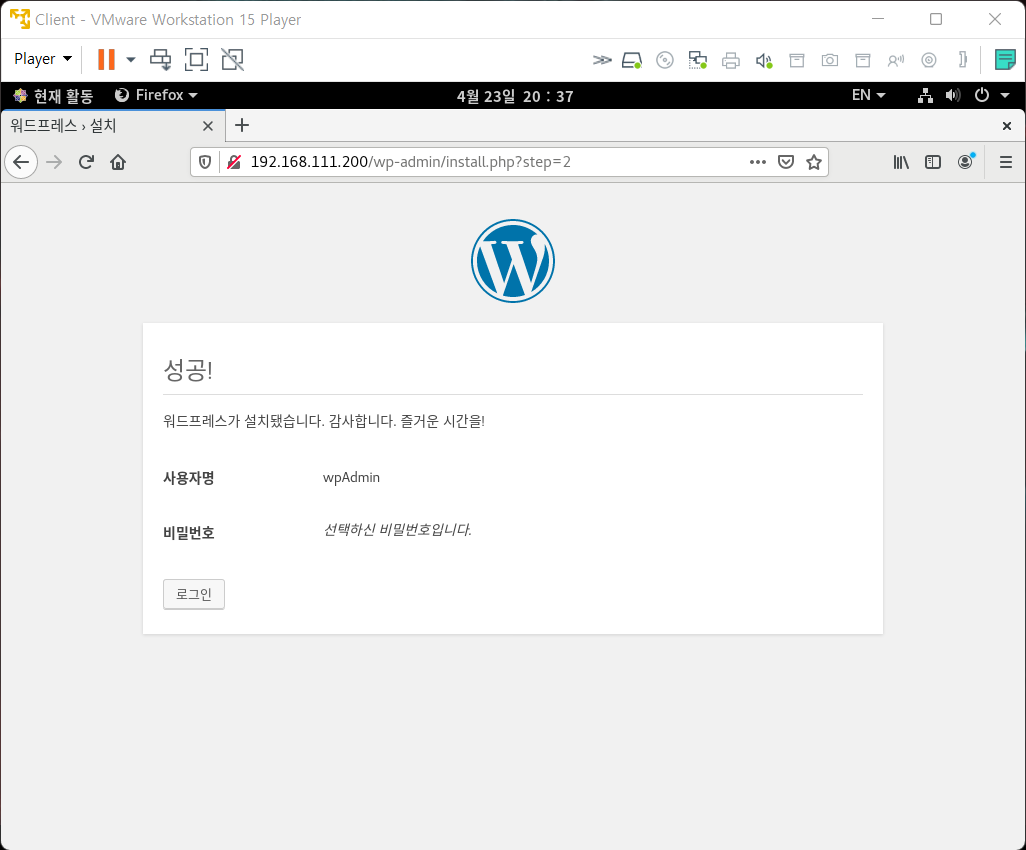Image resolution: width=1026 pixels, height=850 pixels.
Task: Click the 성공! heading
Action: 188,370
